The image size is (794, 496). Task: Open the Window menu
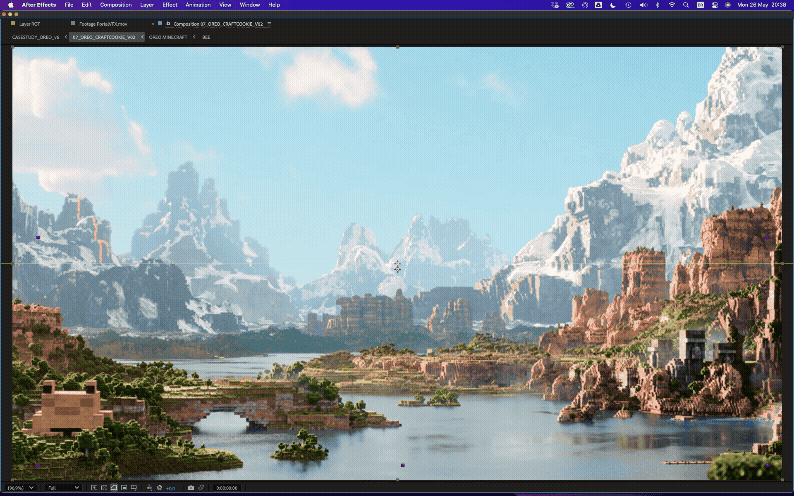pos(250,5)
